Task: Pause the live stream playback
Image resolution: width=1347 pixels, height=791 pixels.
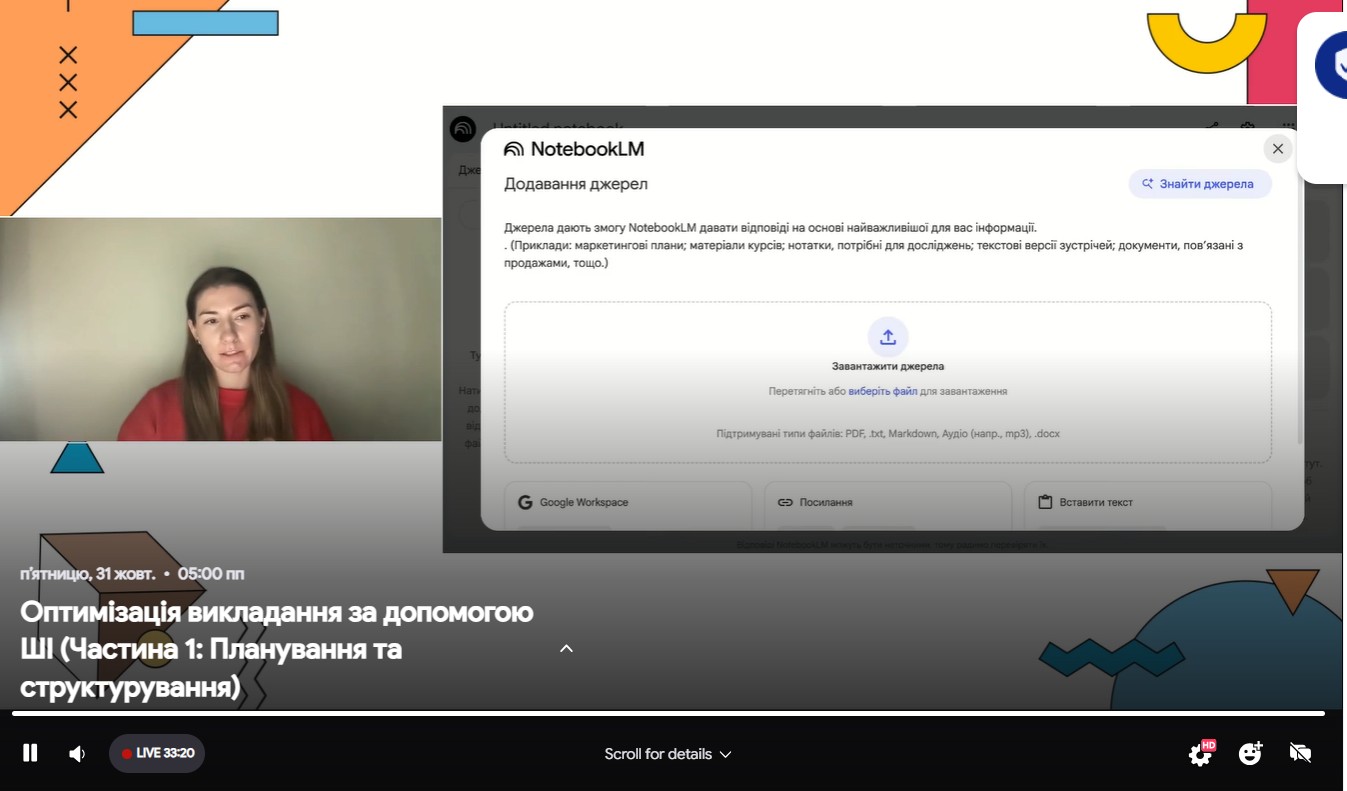Action: tap(30, 753)
